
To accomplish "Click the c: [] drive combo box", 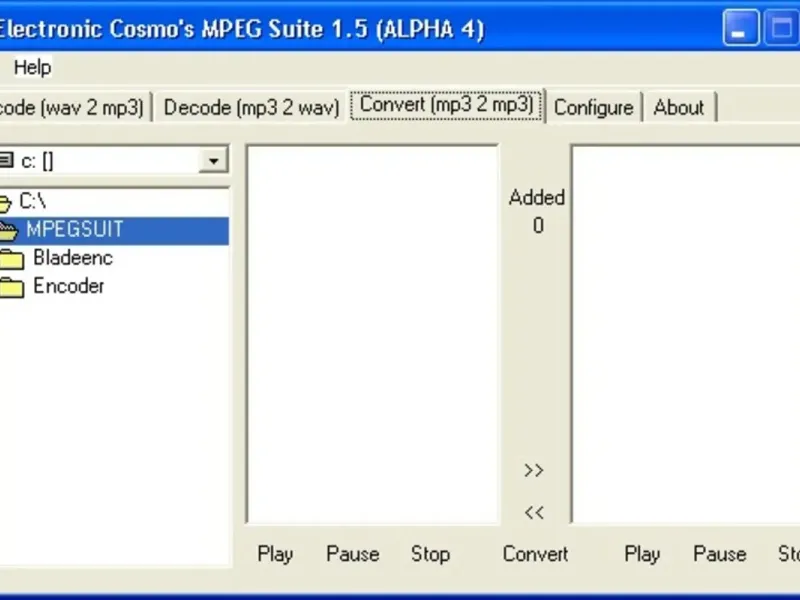I will pyautogui.click(x=114, y=161).
